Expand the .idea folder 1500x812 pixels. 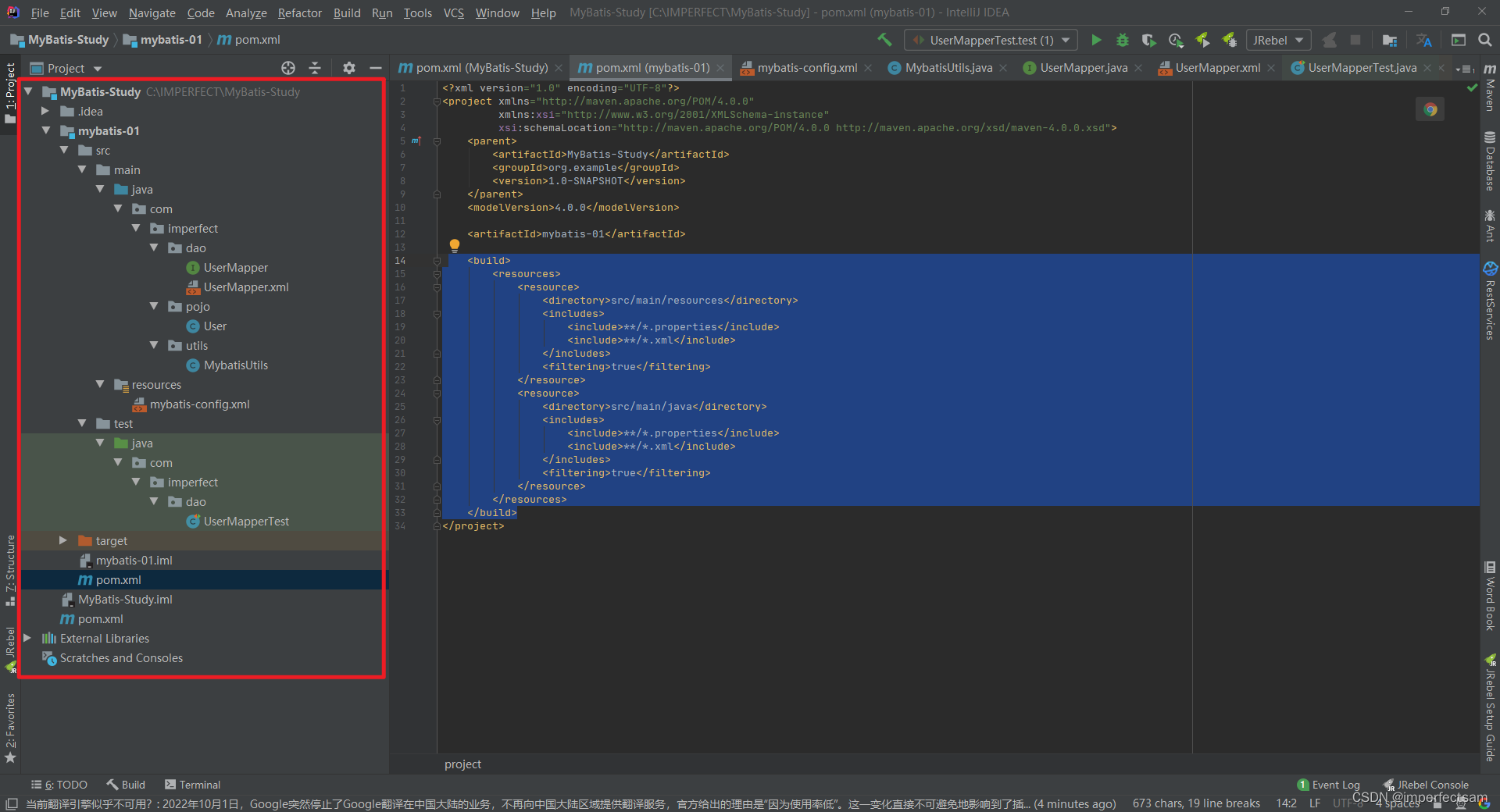(x=45, y=111)
